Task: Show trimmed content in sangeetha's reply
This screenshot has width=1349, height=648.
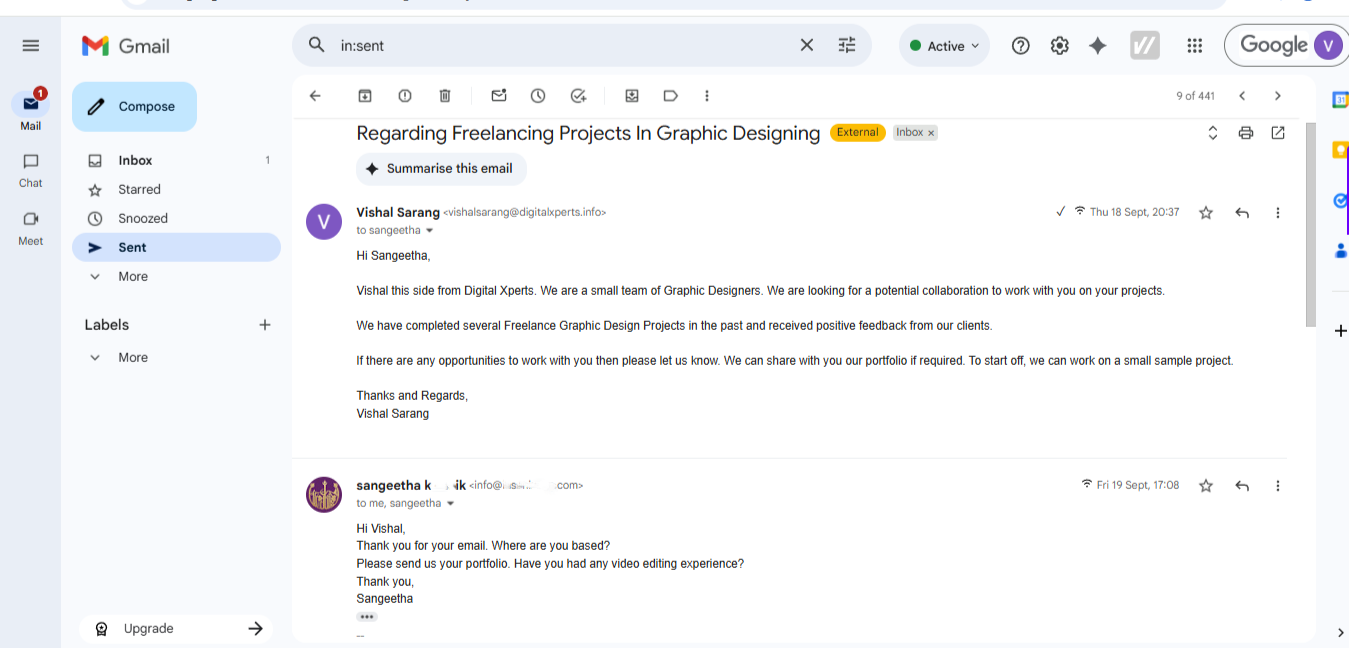Action: click(367, 617)
